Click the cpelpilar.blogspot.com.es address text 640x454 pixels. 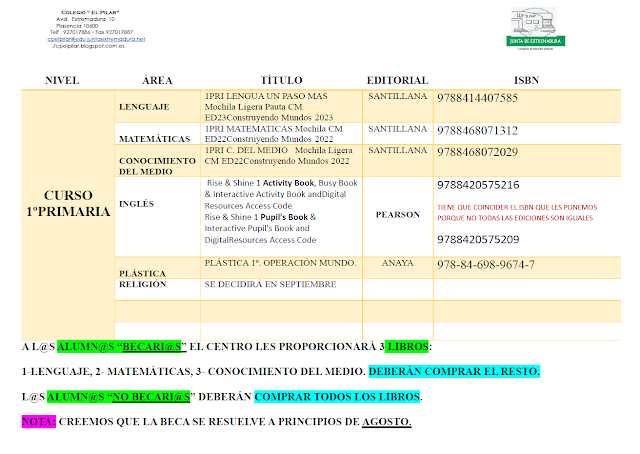click(88, 46)
